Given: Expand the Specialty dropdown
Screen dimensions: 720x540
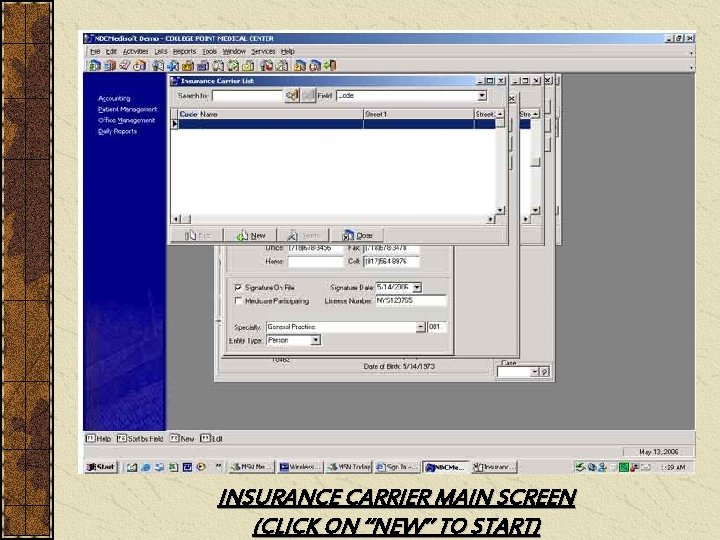Looking at the screenshot, I should [420, 327].
